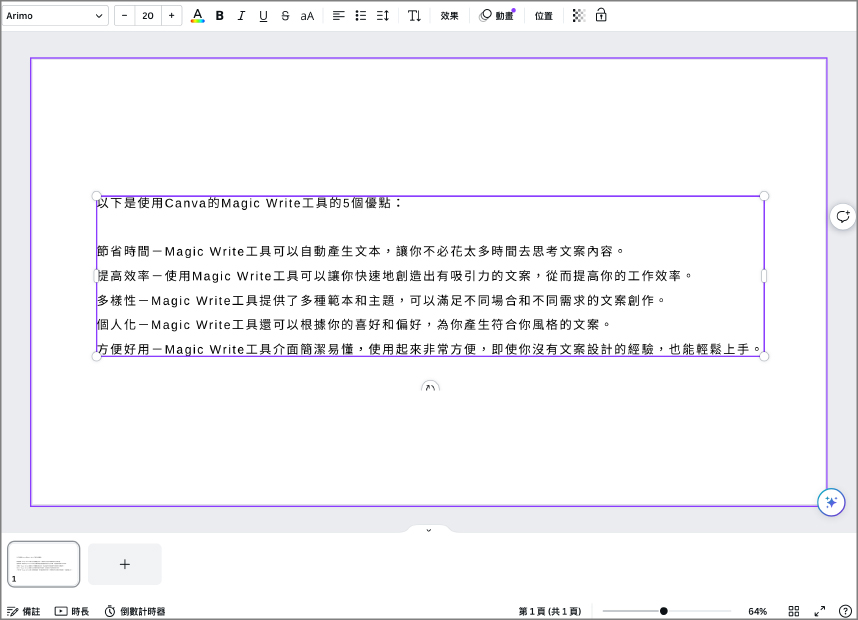Click the right-side width handle of text box

(x=764, y=276)
